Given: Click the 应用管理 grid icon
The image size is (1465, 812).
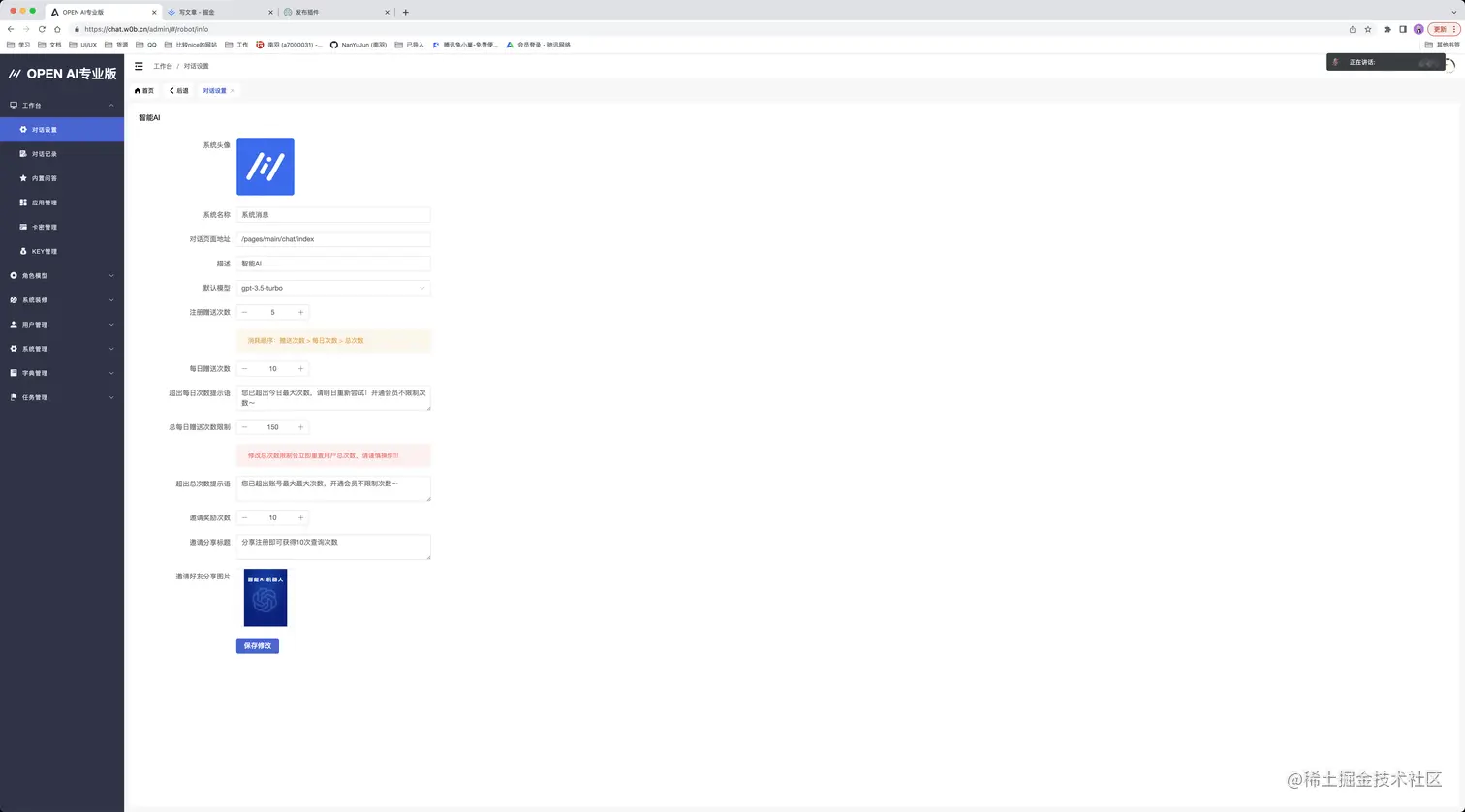Looking at the screenshot, I should (23, 202).
